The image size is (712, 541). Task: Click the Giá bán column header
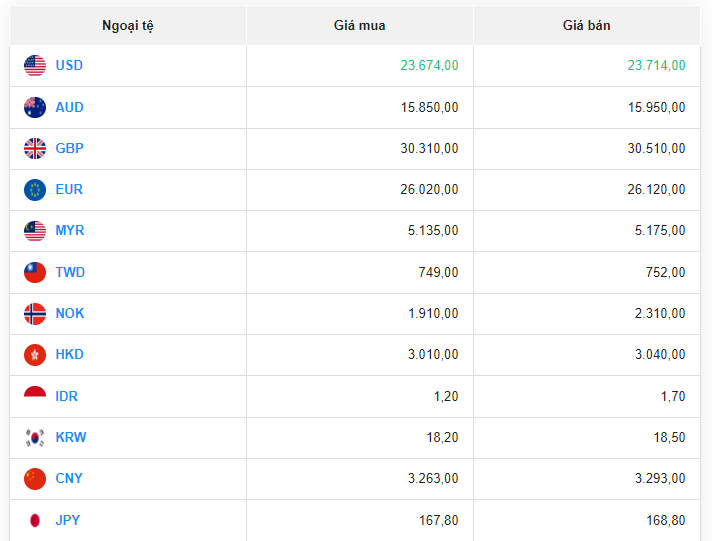[x=586, y=25]
